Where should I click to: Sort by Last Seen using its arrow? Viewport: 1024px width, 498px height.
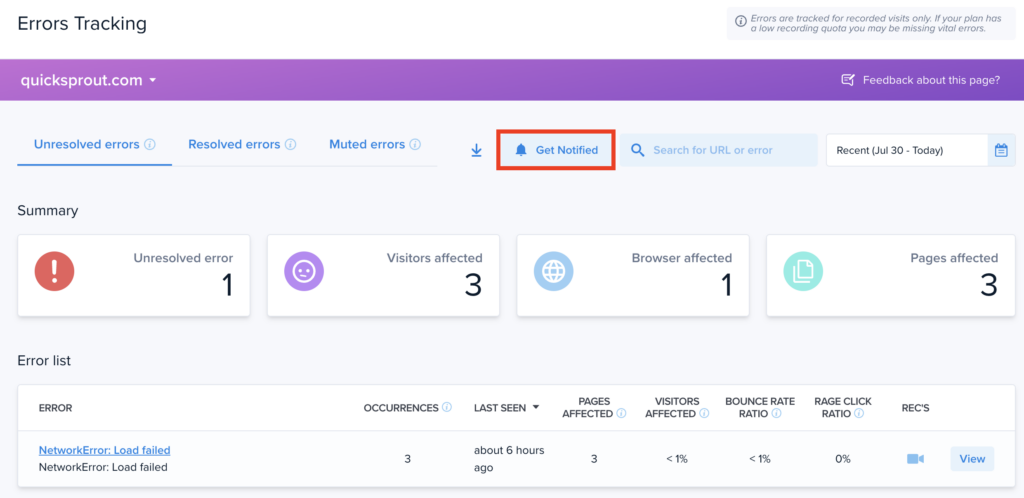536,407
